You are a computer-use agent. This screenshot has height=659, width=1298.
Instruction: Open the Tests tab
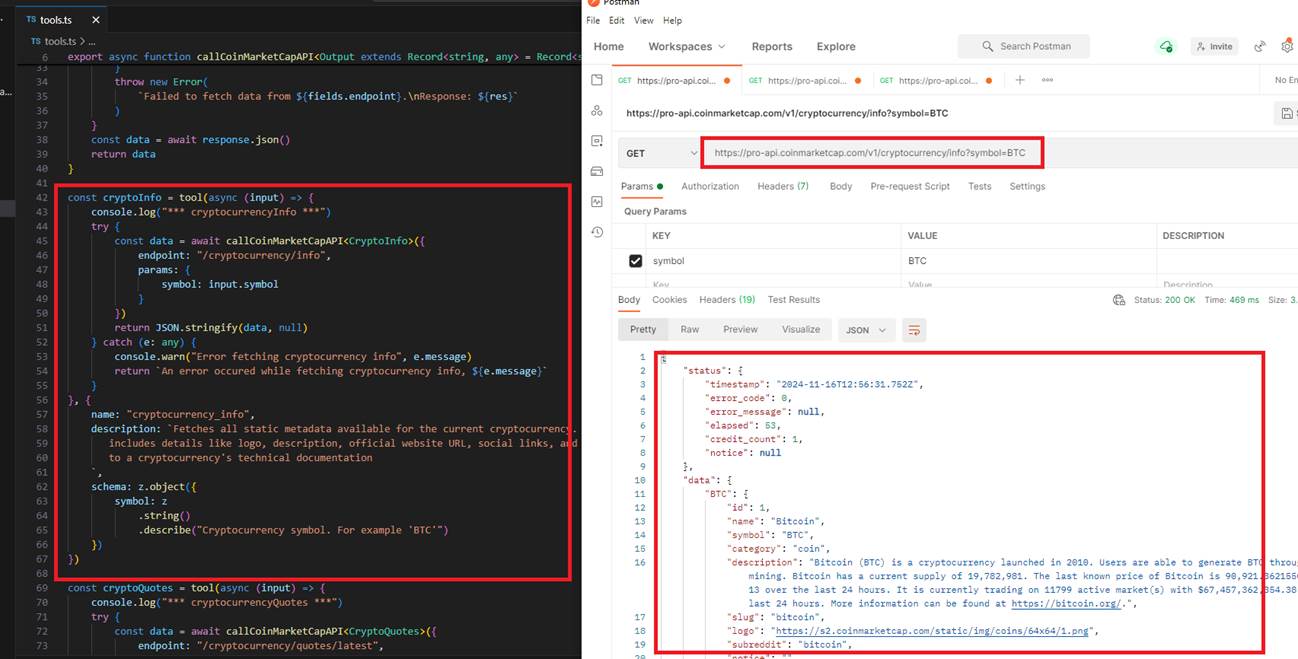coord(980,186)
